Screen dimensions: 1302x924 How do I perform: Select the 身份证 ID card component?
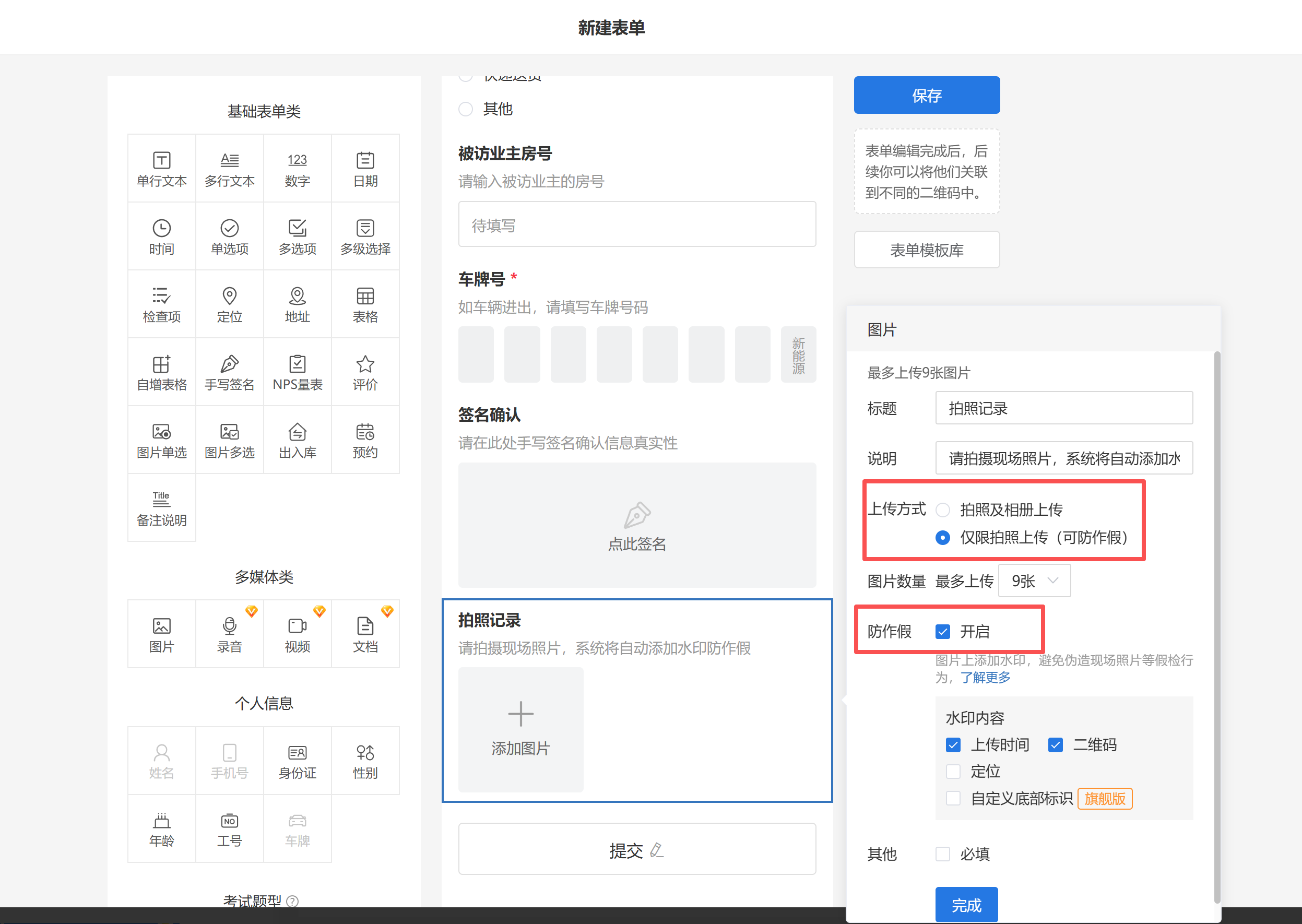coord(297,760)
